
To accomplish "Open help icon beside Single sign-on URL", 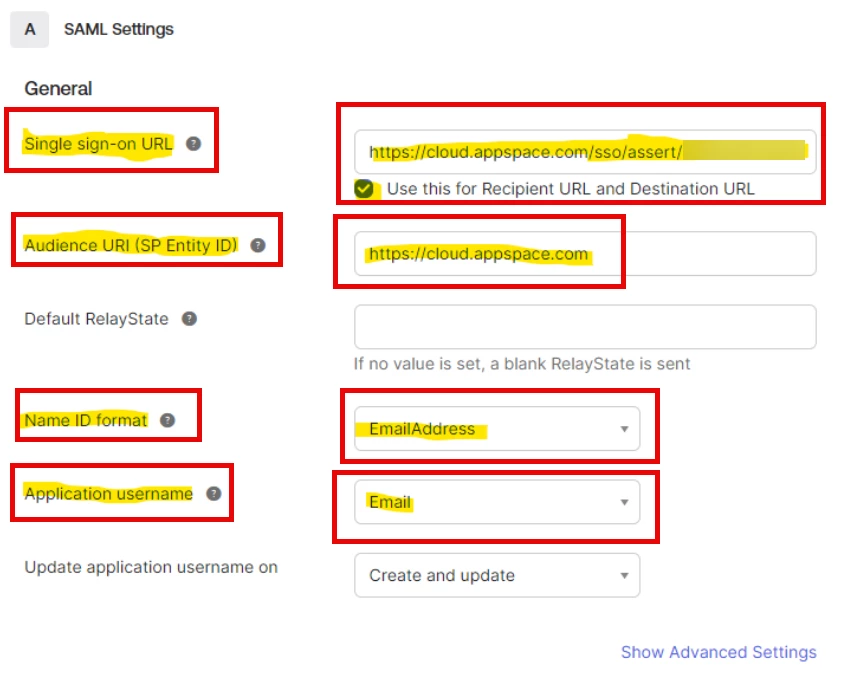I will coord(193,144).
